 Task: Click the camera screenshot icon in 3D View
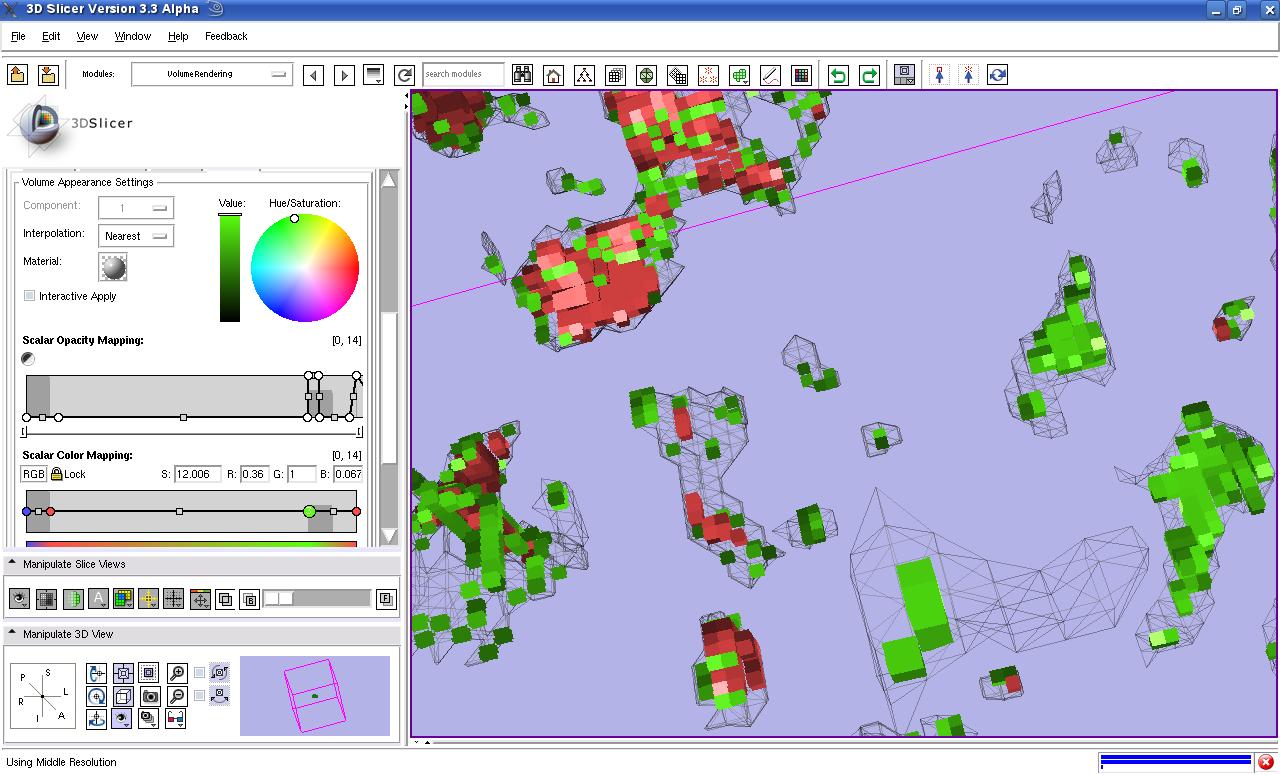(150, 696)
